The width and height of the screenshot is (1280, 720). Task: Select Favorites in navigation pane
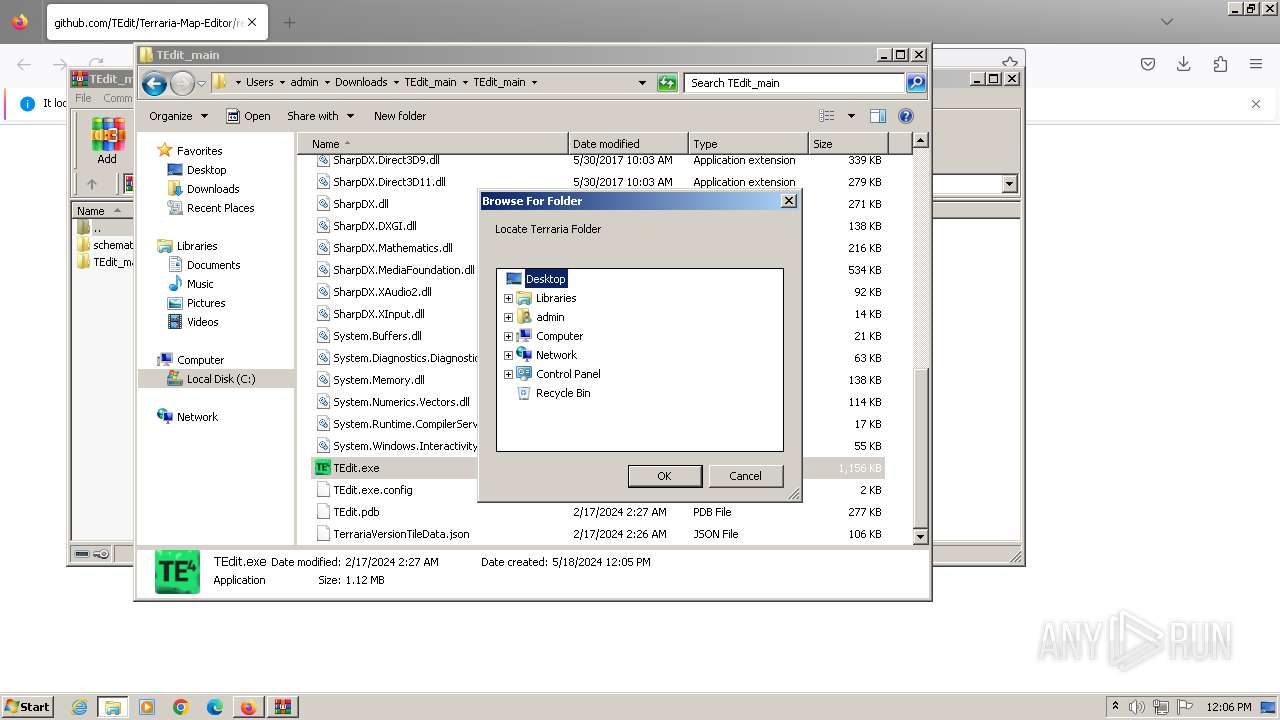(x=199, y=151)
